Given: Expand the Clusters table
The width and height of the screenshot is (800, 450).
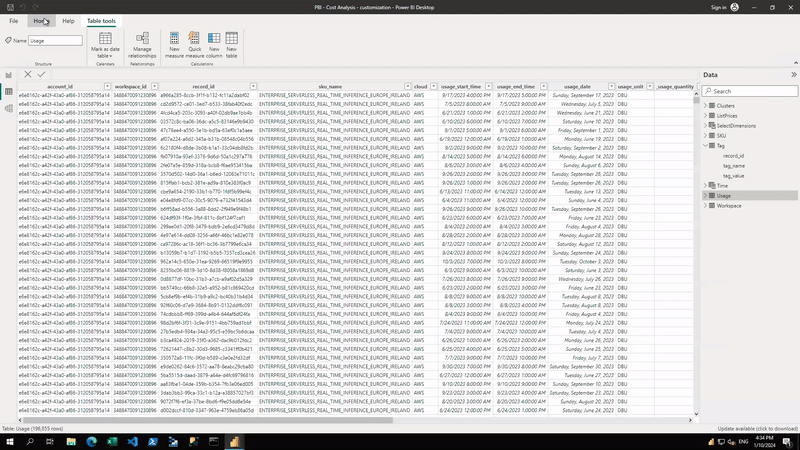Looking at the screenshot, I should tap(707, 105).
